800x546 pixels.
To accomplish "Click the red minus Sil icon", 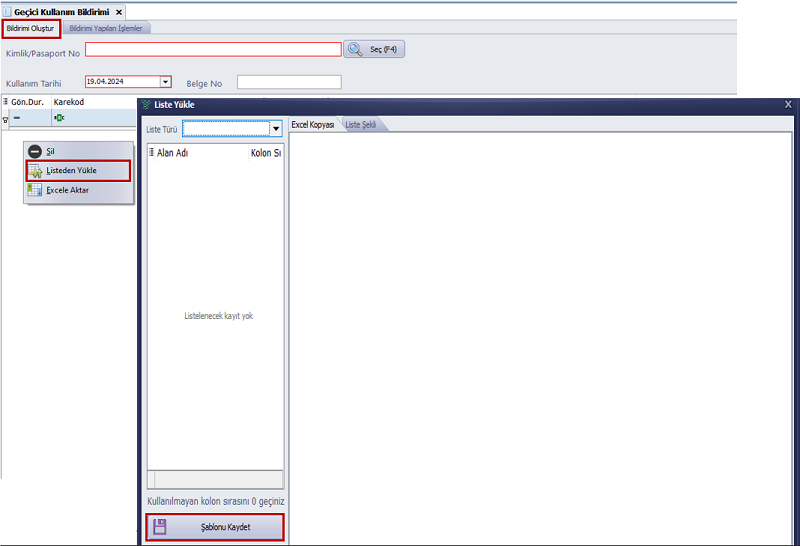I will [35, 151].
